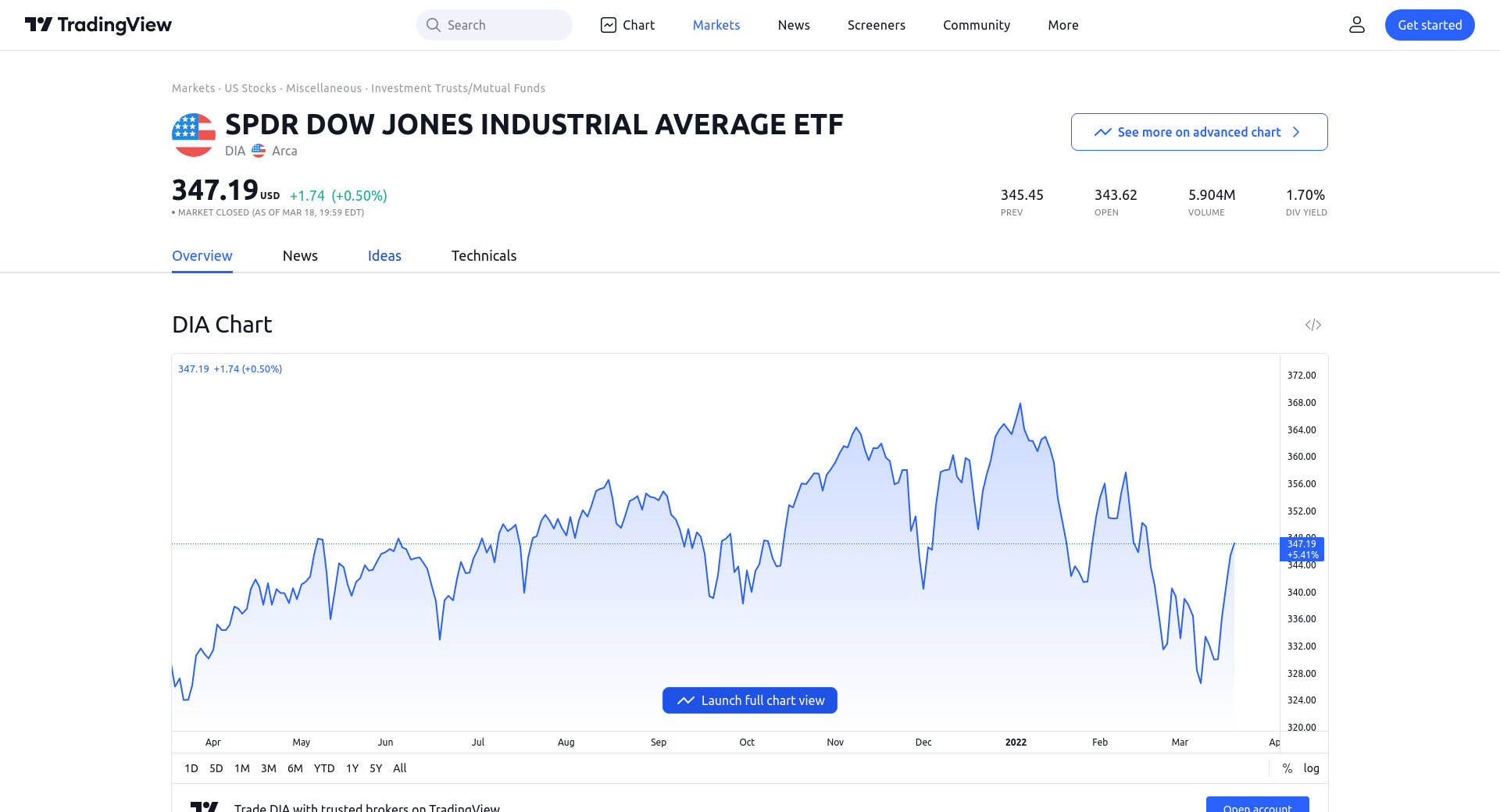Select the 5Y time range

376,768
